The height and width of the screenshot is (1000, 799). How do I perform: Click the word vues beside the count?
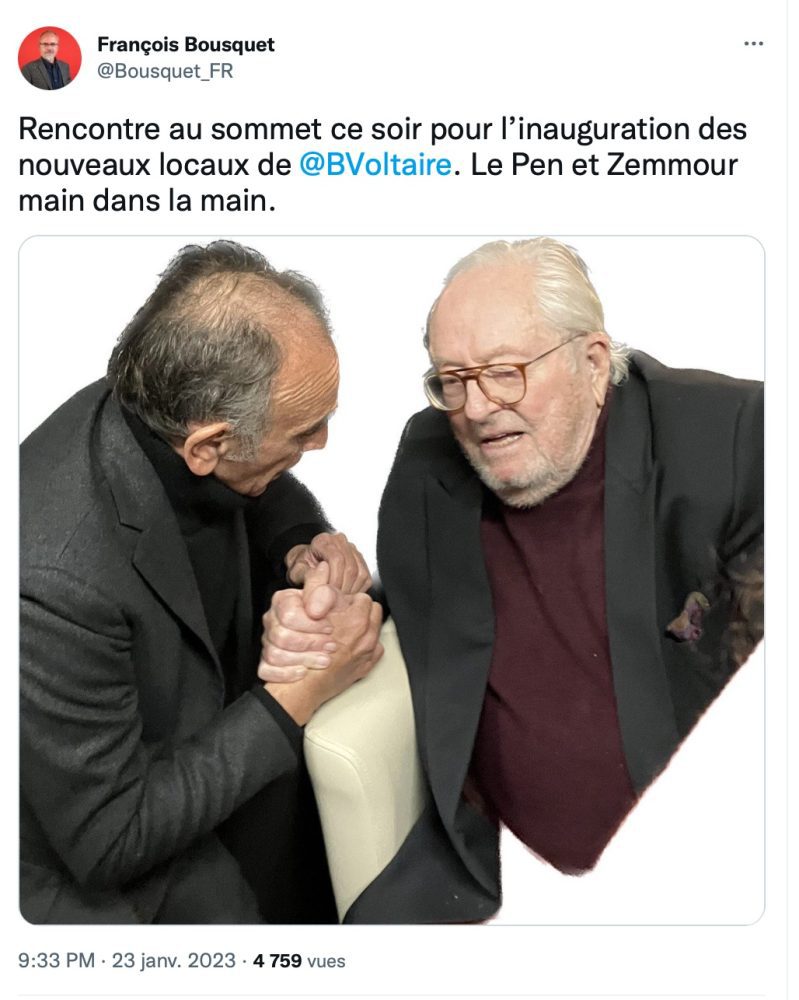pyautogui.click(x=326, y=961)
